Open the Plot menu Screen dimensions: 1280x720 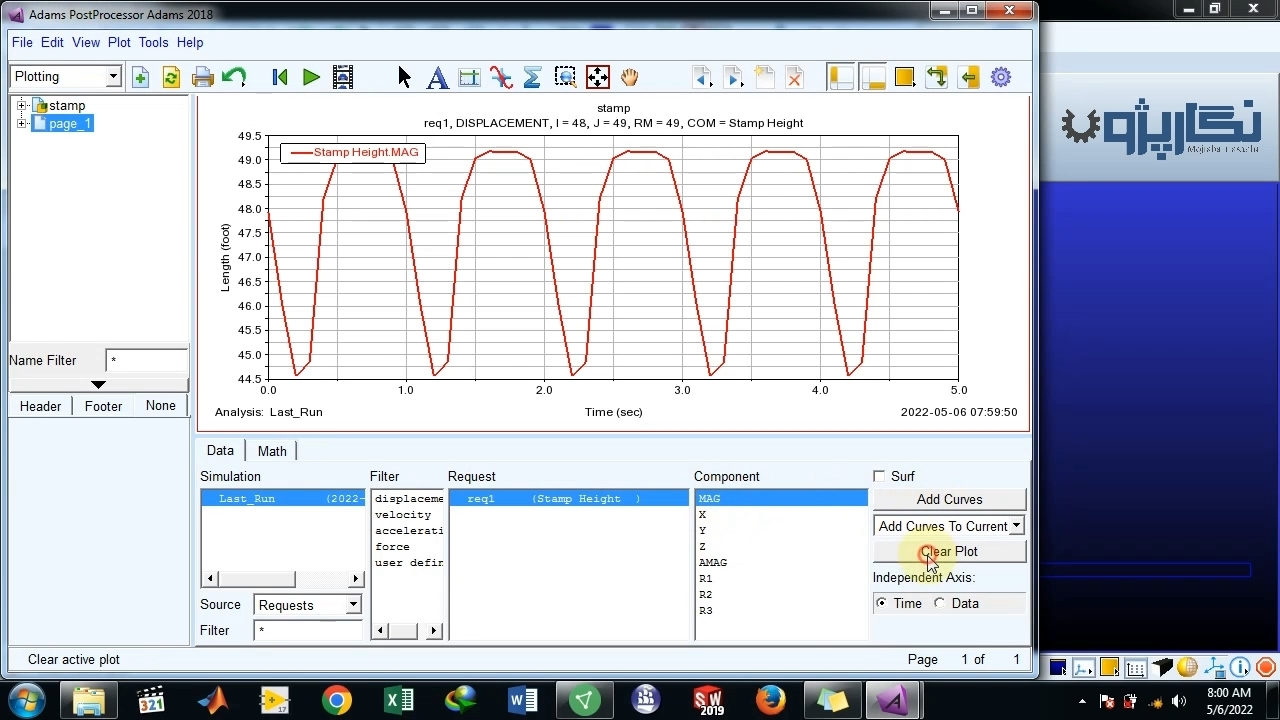coord(119,43)
